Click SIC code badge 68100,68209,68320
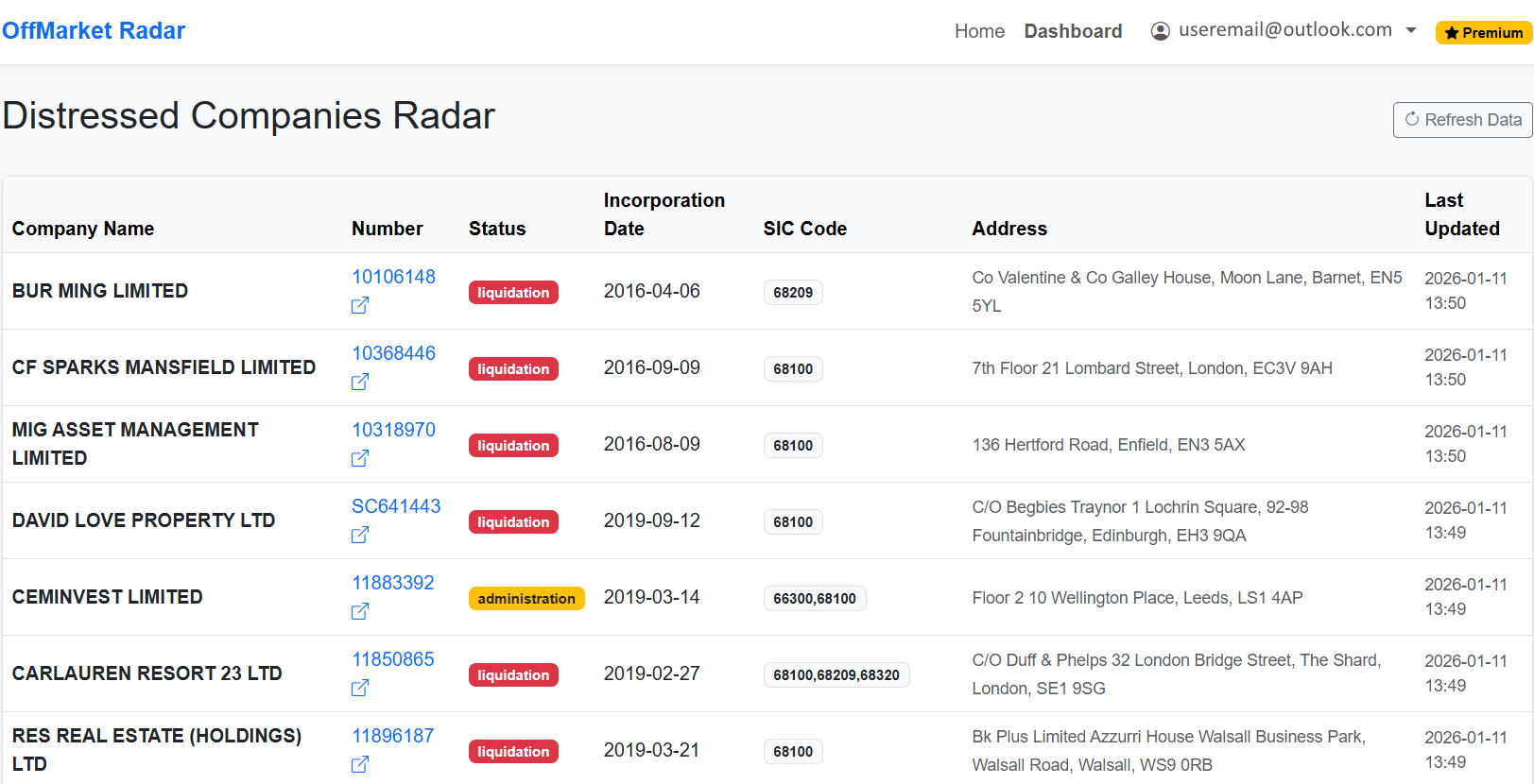Image resolution: width=1534 pixels, height=784 pixels. 836,675
